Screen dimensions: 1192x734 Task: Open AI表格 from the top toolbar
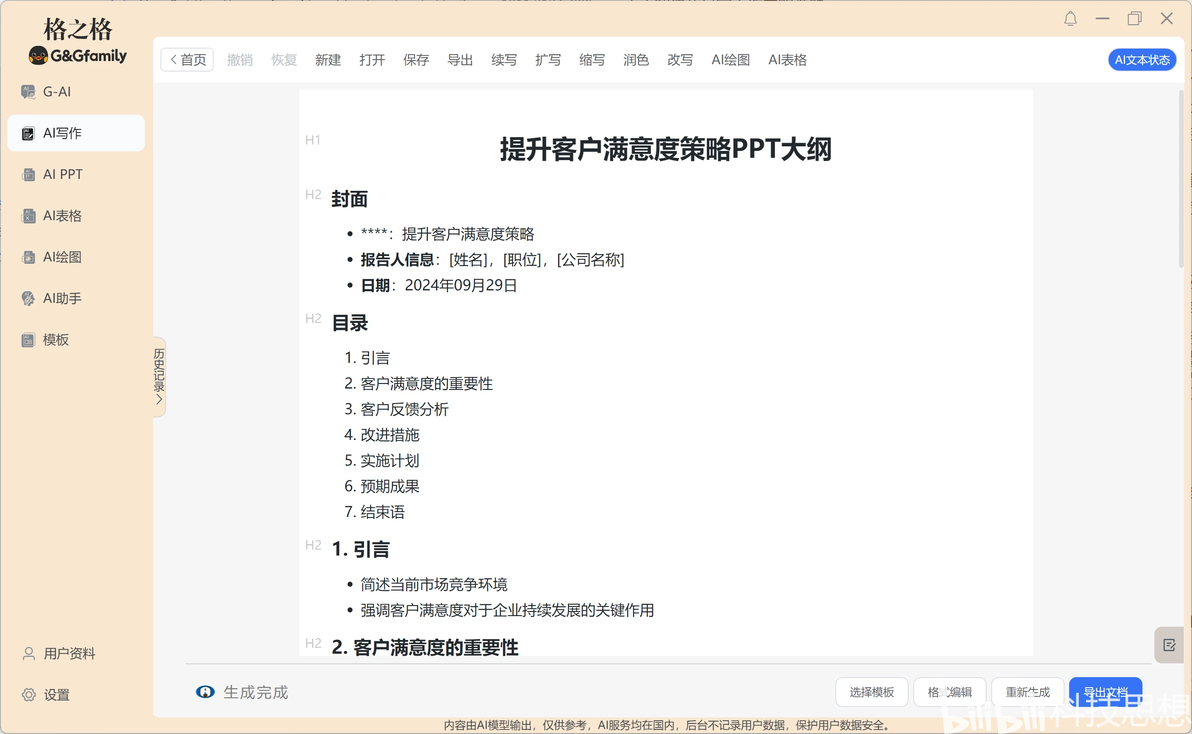(x=788, y=60)
